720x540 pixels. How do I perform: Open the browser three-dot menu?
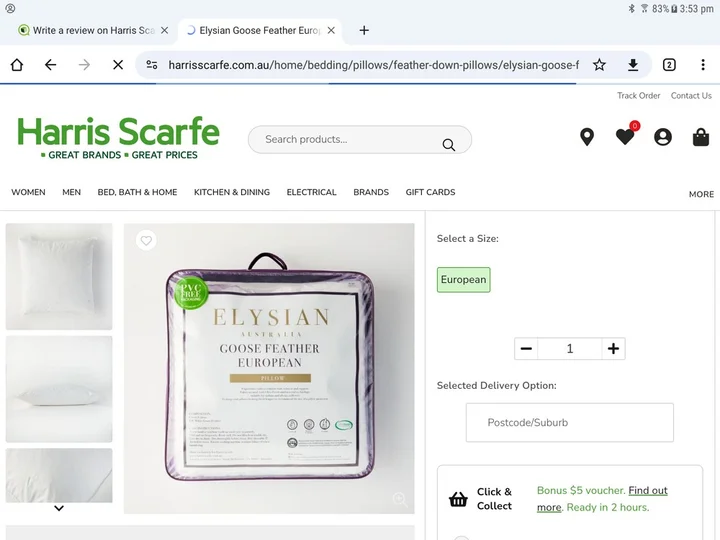[x=703, y=65]
